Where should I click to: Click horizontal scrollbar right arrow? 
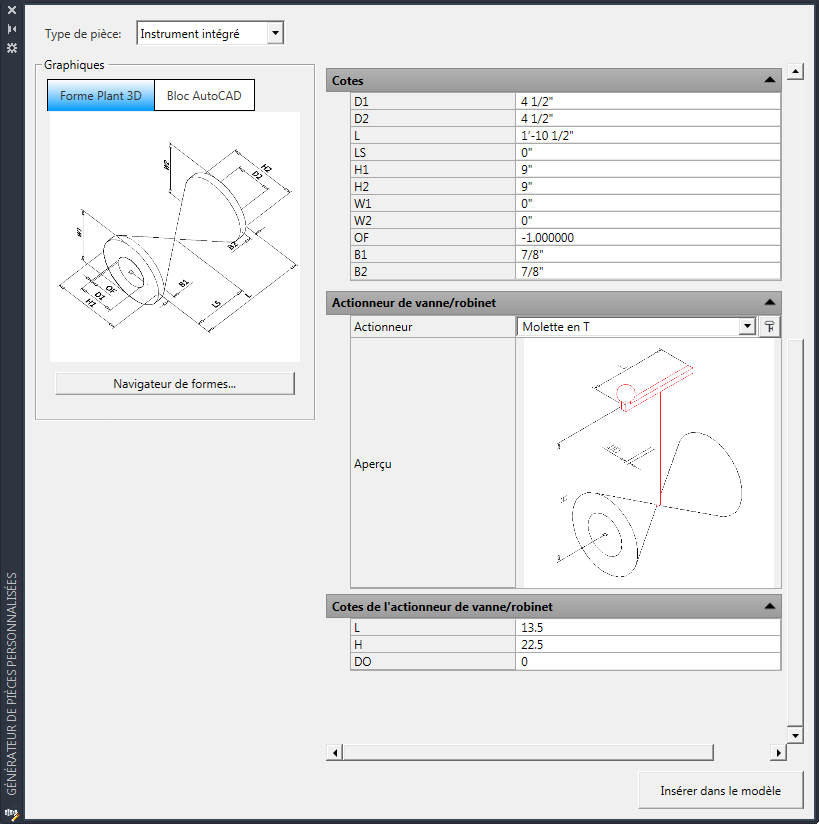pyautogui.click(x=778, y=753)
